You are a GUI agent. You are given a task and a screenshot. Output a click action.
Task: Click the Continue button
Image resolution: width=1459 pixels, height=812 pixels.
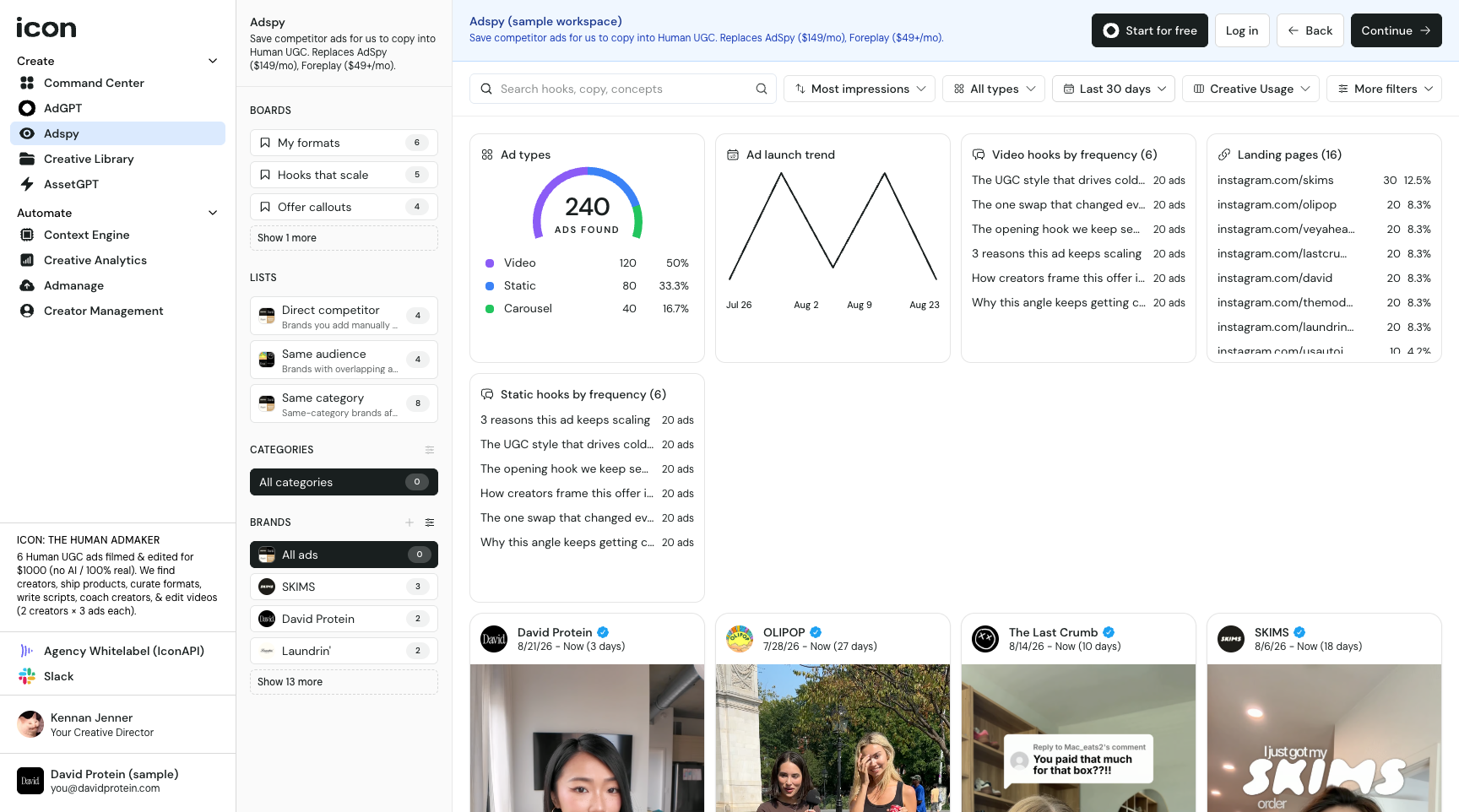[x=1397, y=30]
